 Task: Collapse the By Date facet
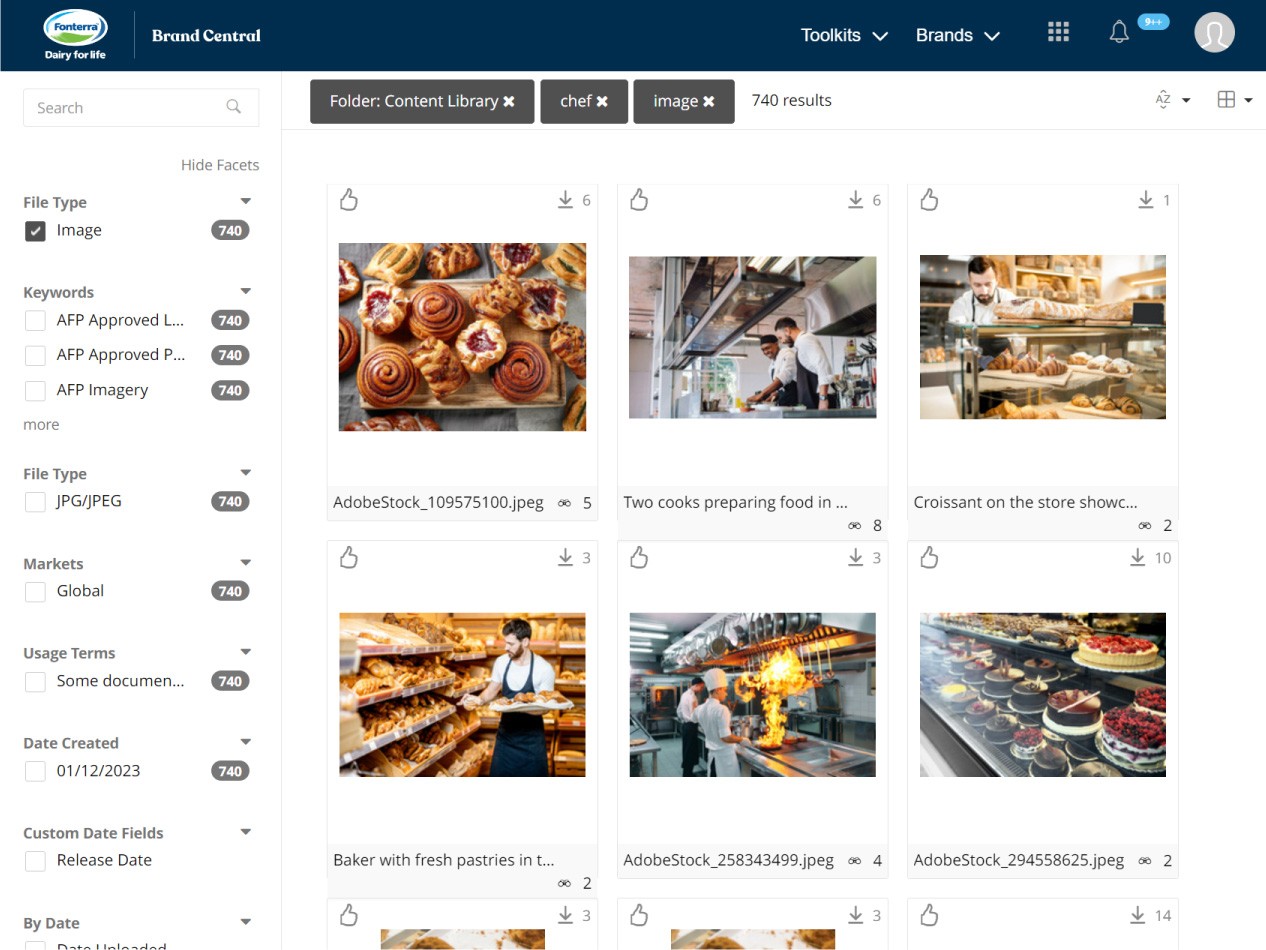246,922
